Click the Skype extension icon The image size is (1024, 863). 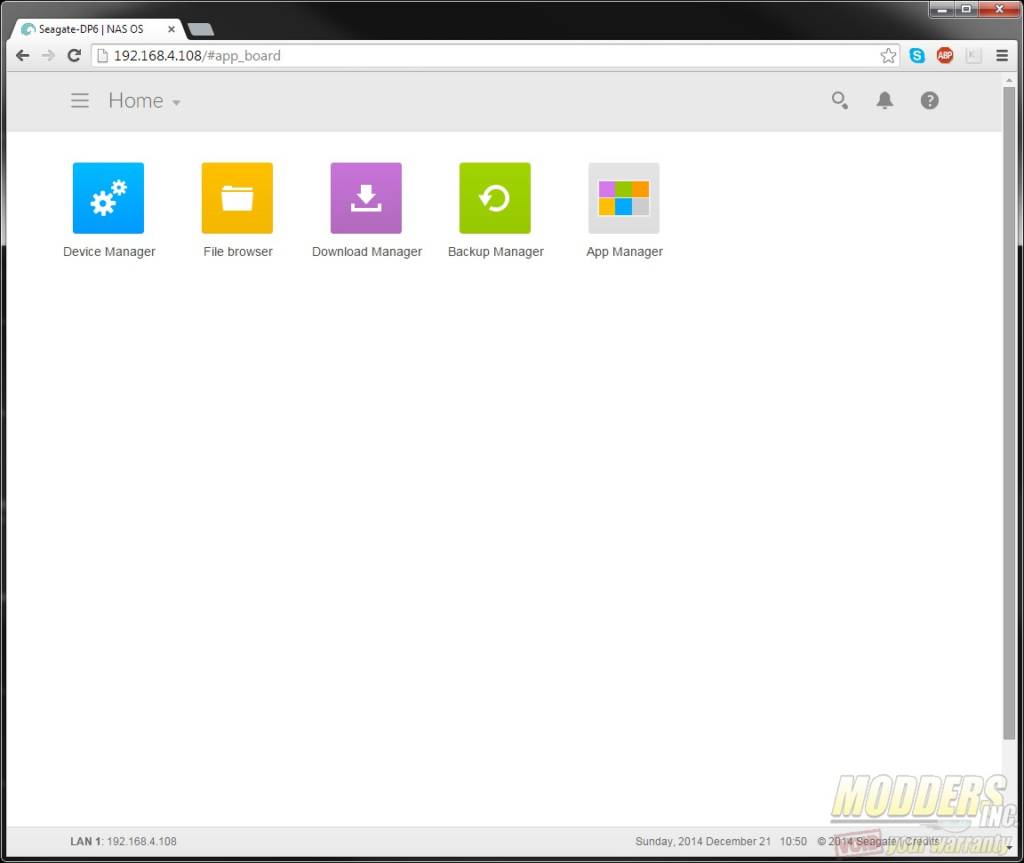917,56
